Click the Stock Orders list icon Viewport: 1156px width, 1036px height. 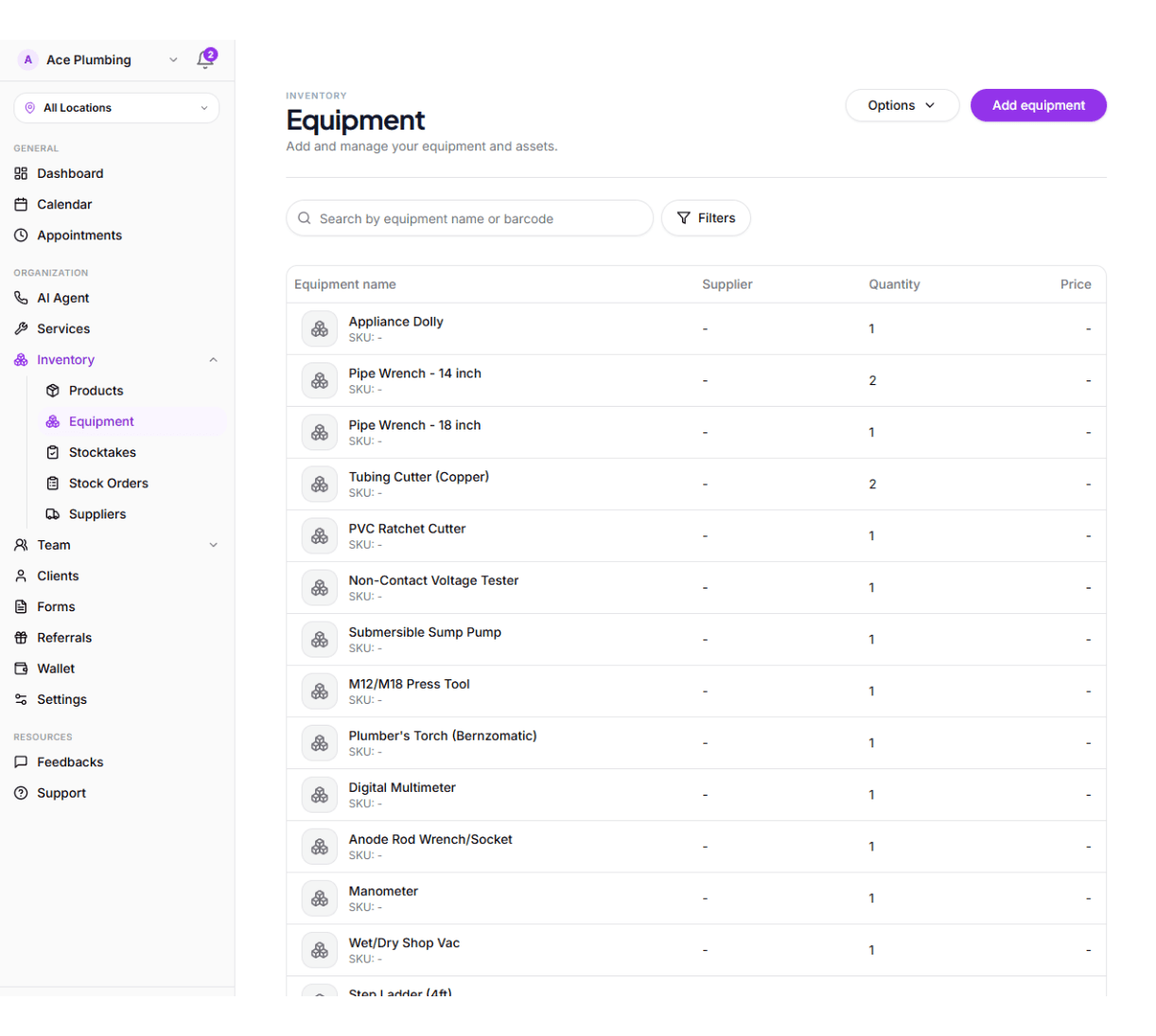pyautogui.click(x=53, y=483)
